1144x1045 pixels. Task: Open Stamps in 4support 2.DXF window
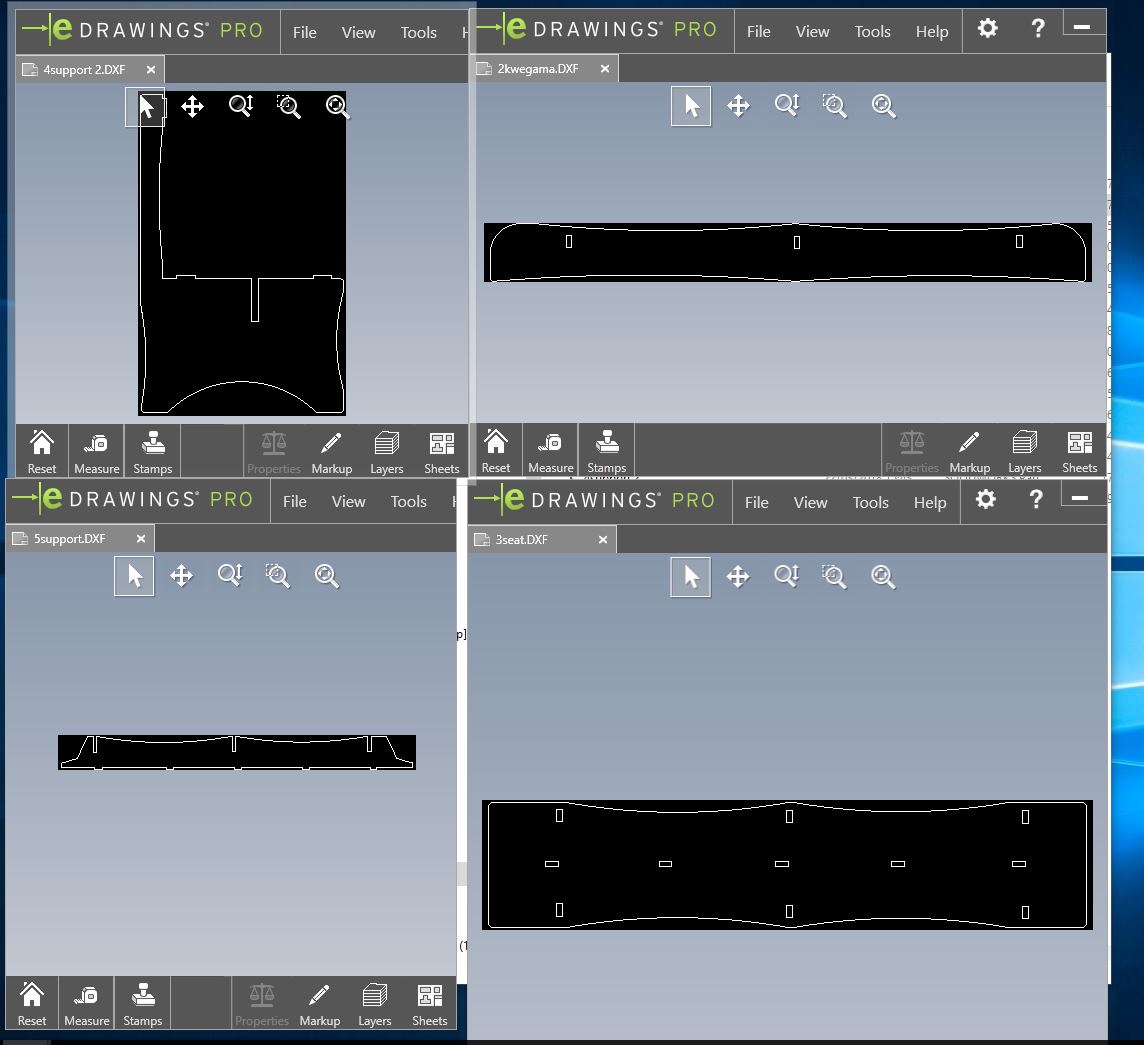tap(152, 452)
